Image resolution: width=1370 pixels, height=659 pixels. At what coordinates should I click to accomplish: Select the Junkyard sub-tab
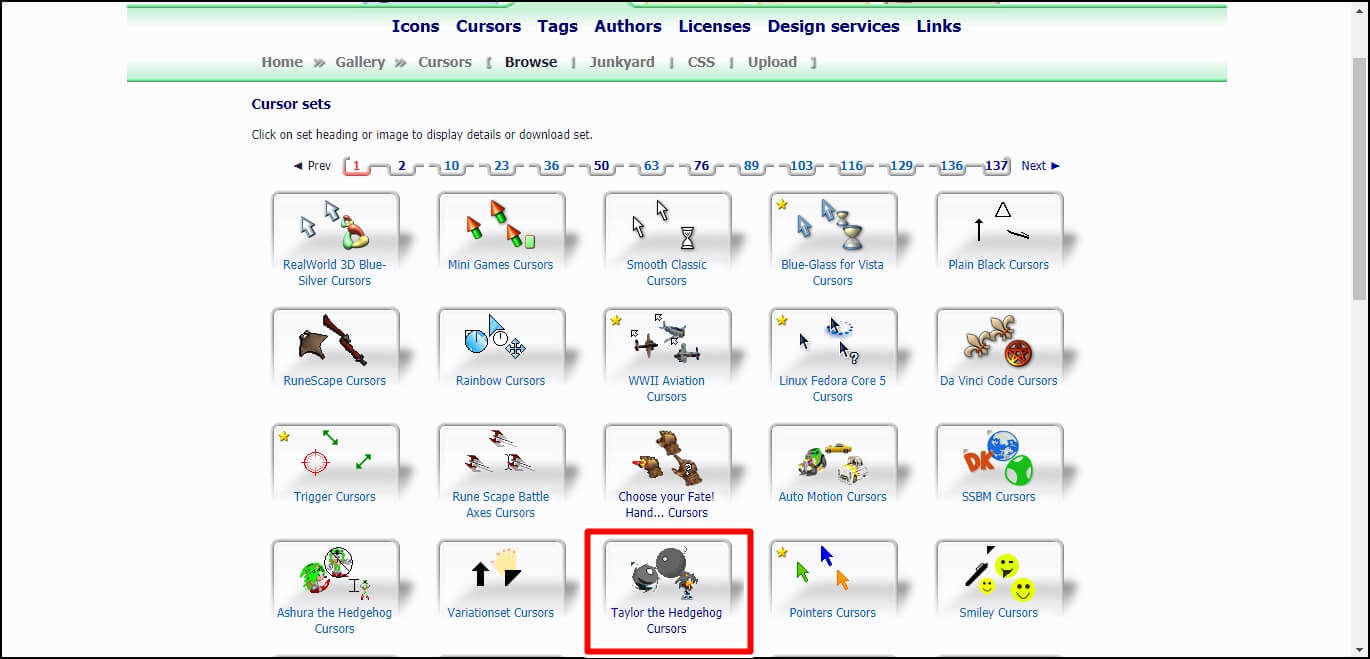[x=622, y=62]
